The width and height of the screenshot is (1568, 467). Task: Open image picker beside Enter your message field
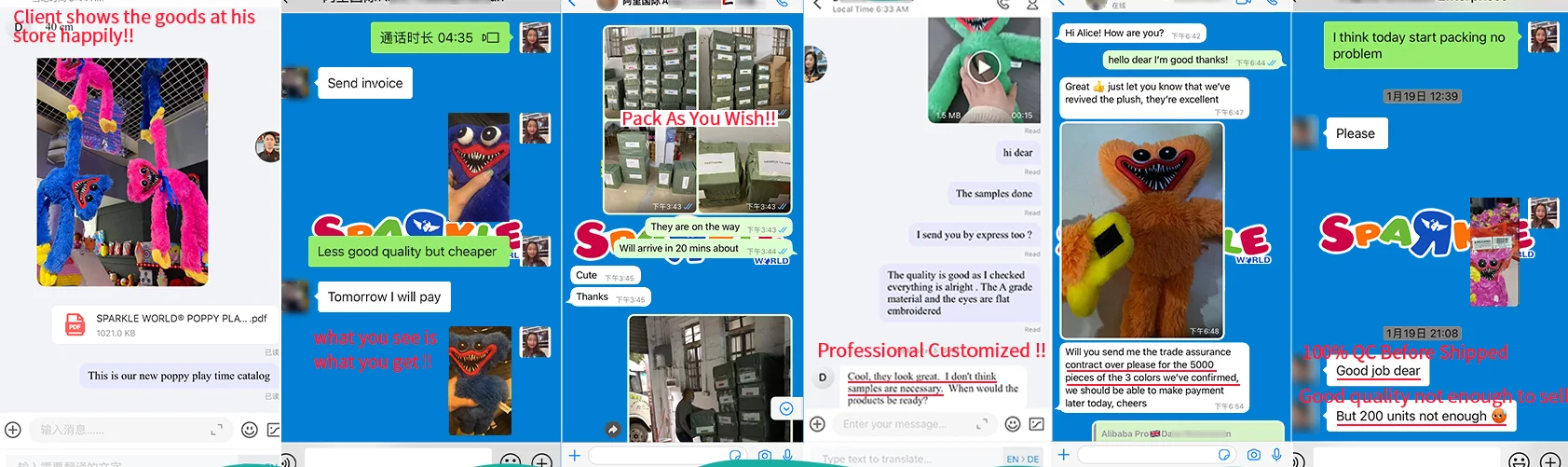coord(1036,424)
